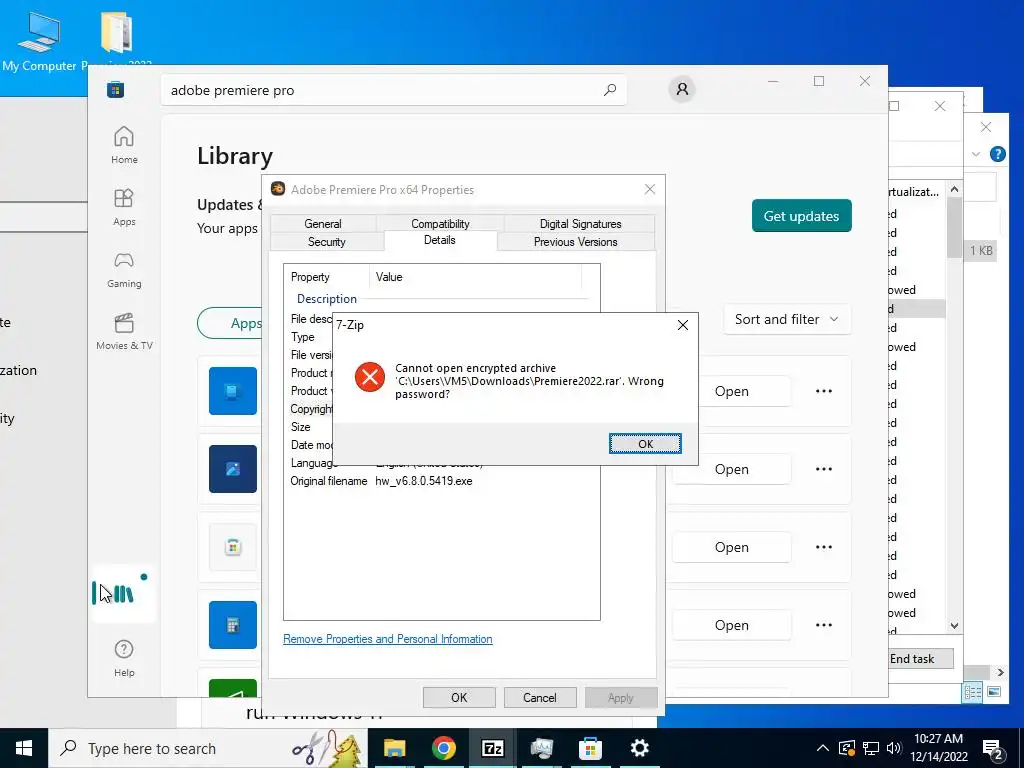Viewport: 1024px width, 768px height.
Task: Click the Properties dialog title icon
Action: (278, 189)
